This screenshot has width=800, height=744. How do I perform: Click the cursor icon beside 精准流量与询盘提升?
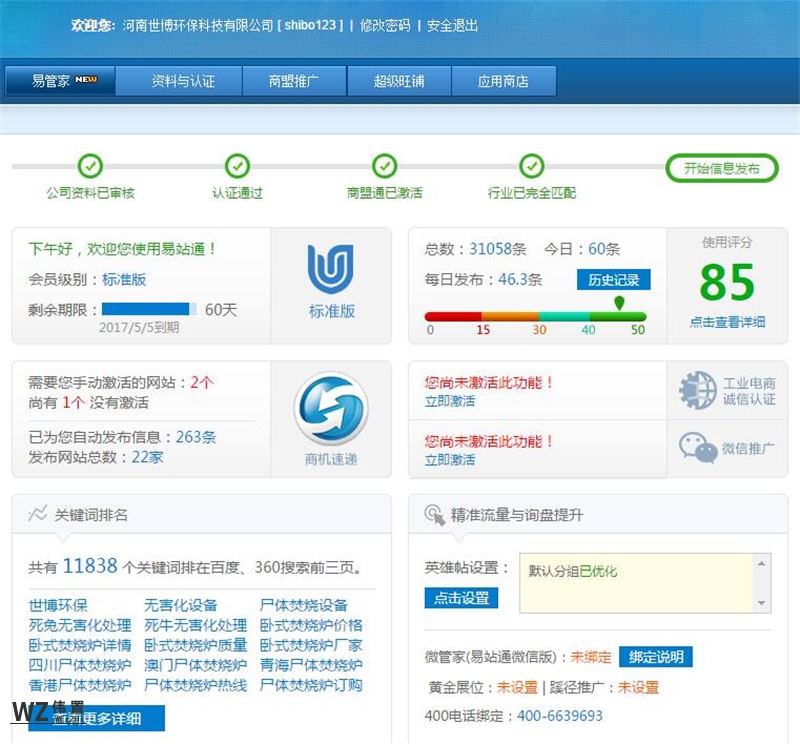432,513
